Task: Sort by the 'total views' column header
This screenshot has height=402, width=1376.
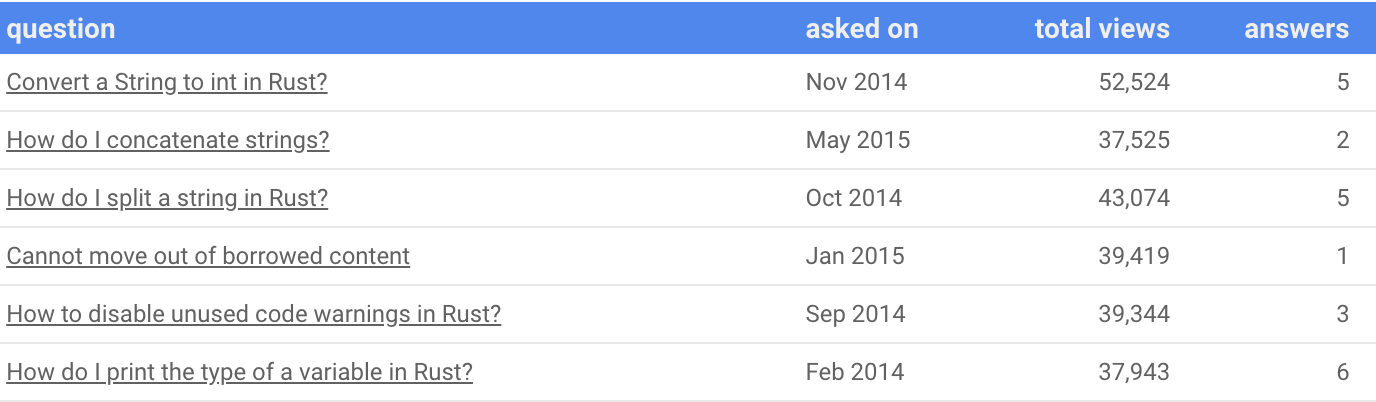Action: (x=1101, y=28)
